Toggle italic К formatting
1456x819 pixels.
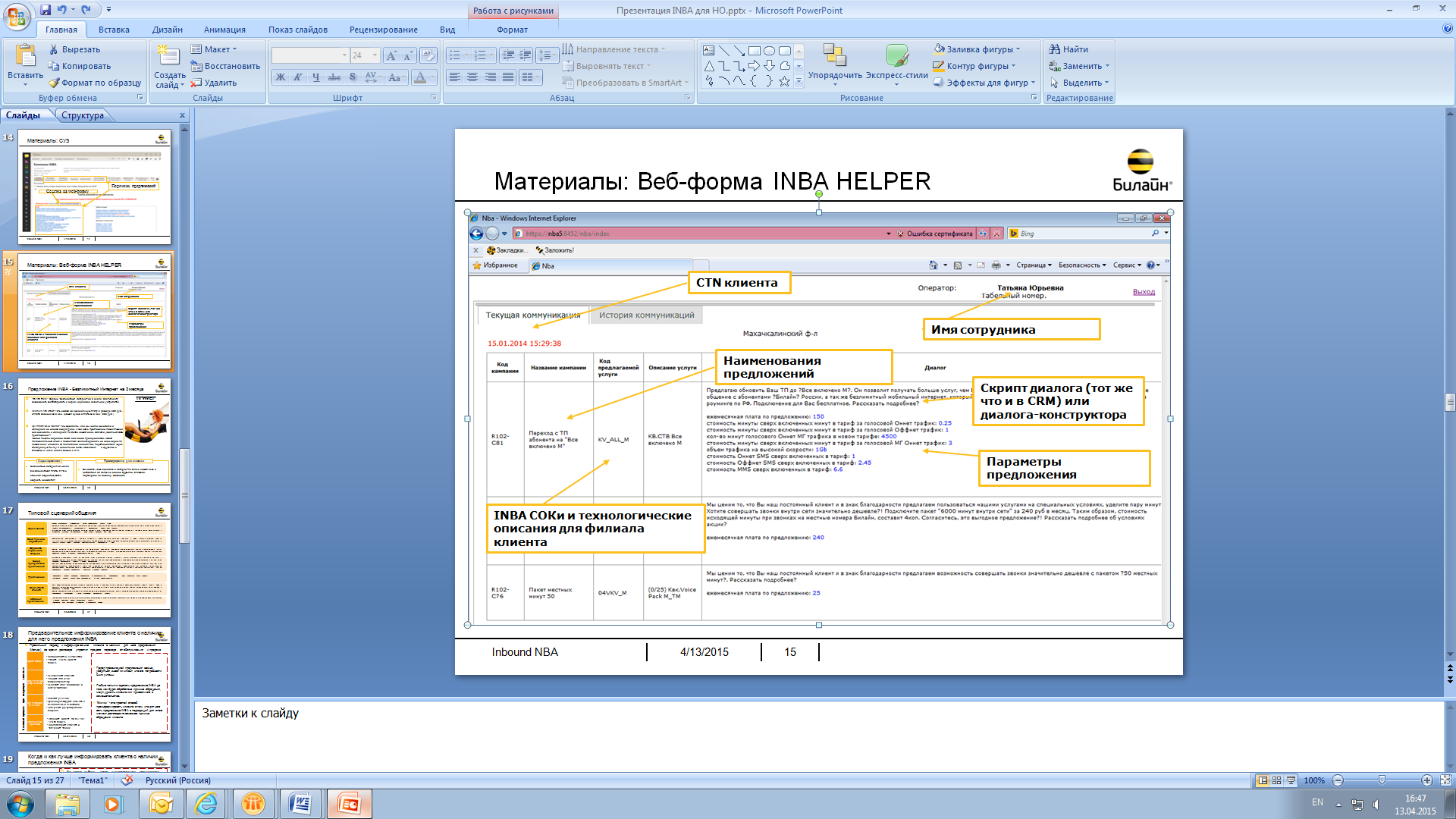tap(298, 77)
